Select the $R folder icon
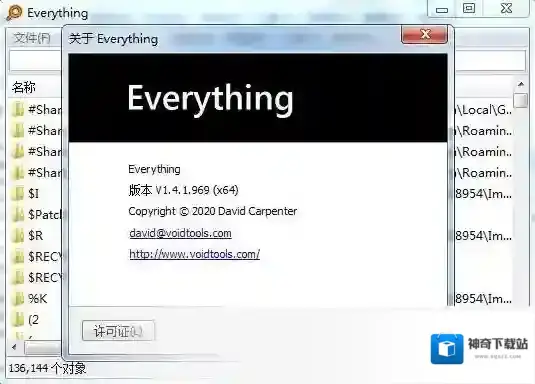Image resolution: width=535 pixels, height=384 pixels. (17, 236)
